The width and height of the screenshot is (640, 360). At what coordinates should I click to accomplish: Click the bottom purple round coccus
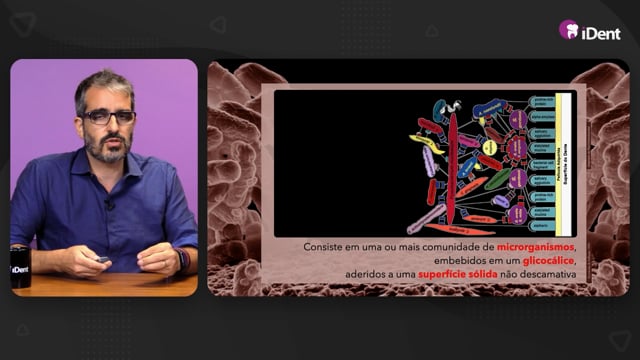tap(518, 214)
